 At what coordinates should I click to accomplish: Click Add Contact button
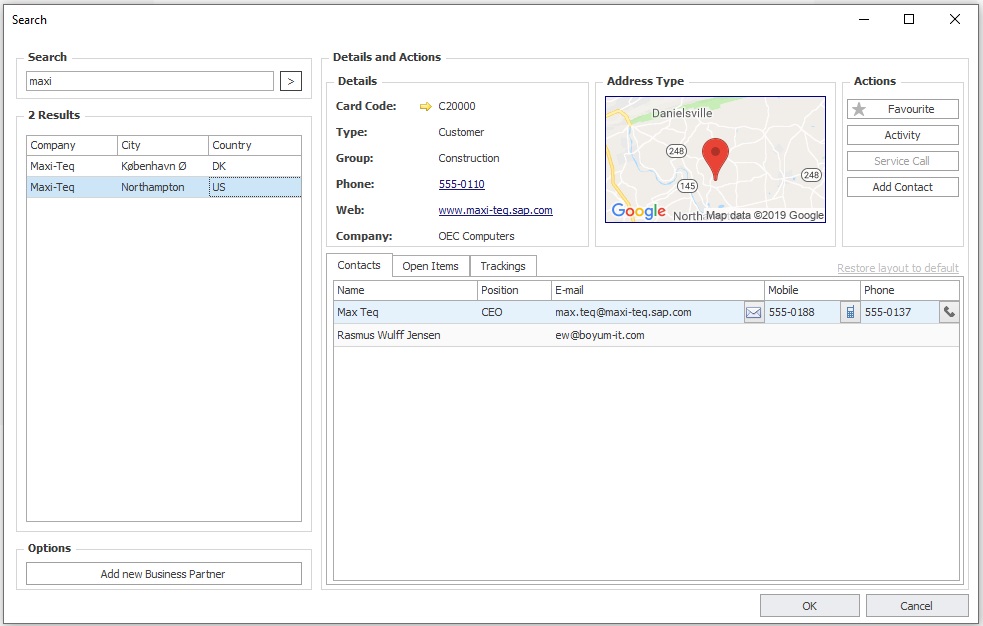coord(902,187)
